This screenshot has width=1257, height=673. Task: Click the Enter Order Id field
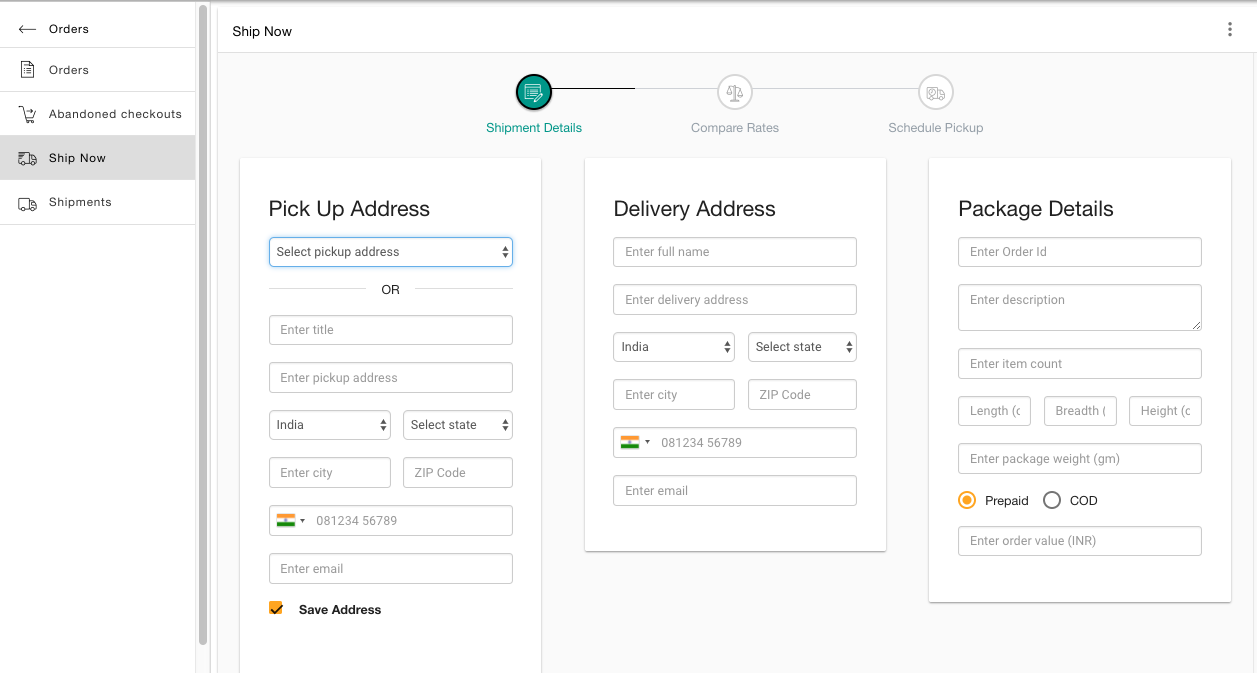(x=1080, y=252)
